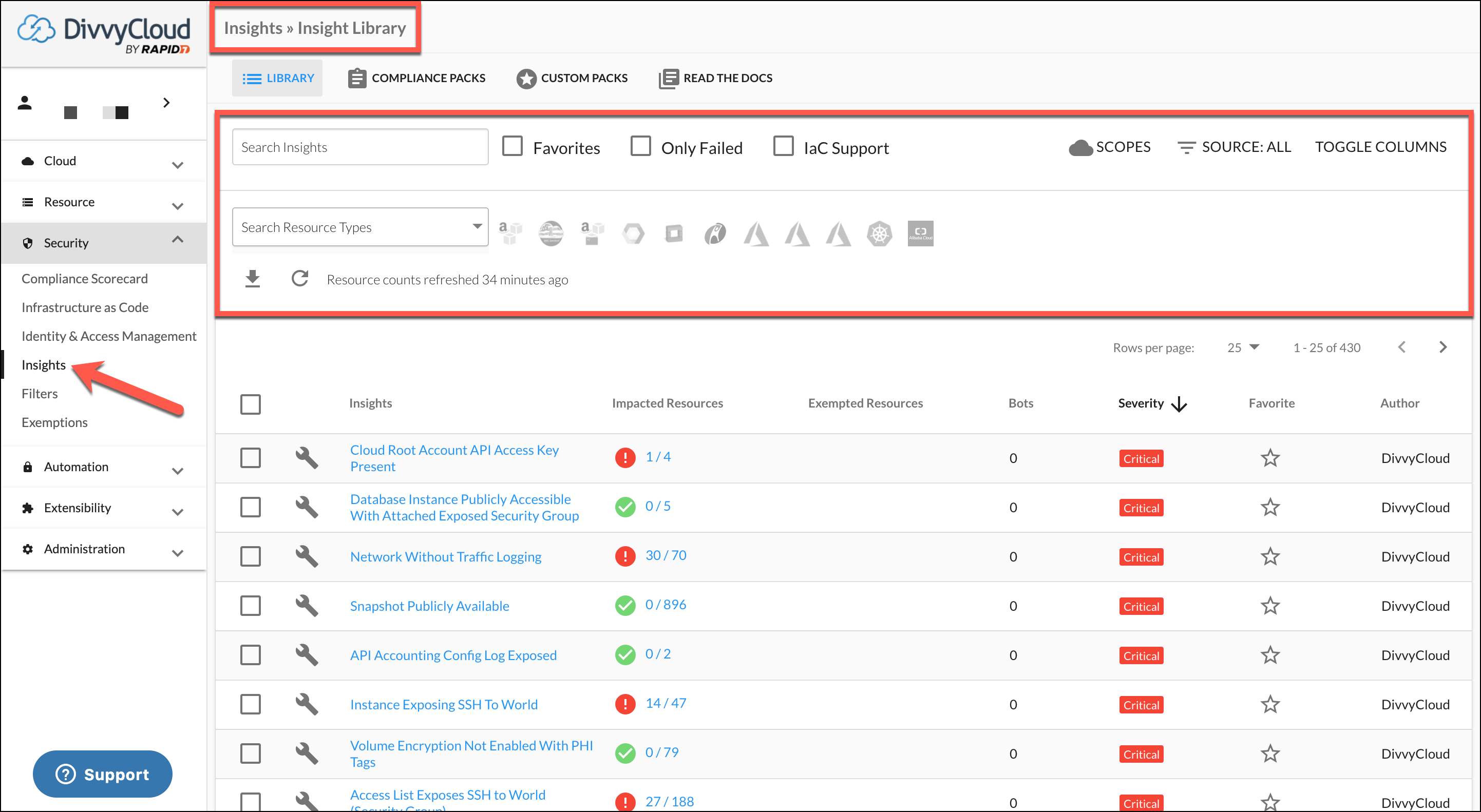This screenshot has width=1481, height=812.
Task: Click the Search Insights field
Action: [x=360, y=147]
